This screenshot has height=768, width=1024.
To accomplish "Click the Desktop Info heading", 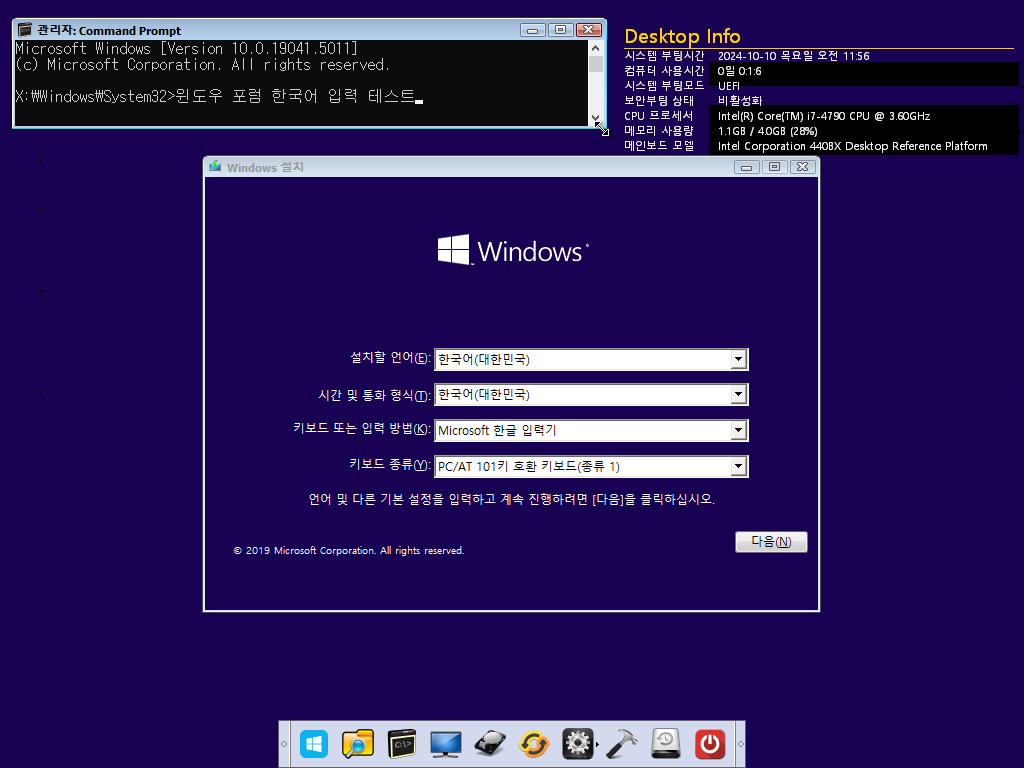I will [x=682, y=37].
